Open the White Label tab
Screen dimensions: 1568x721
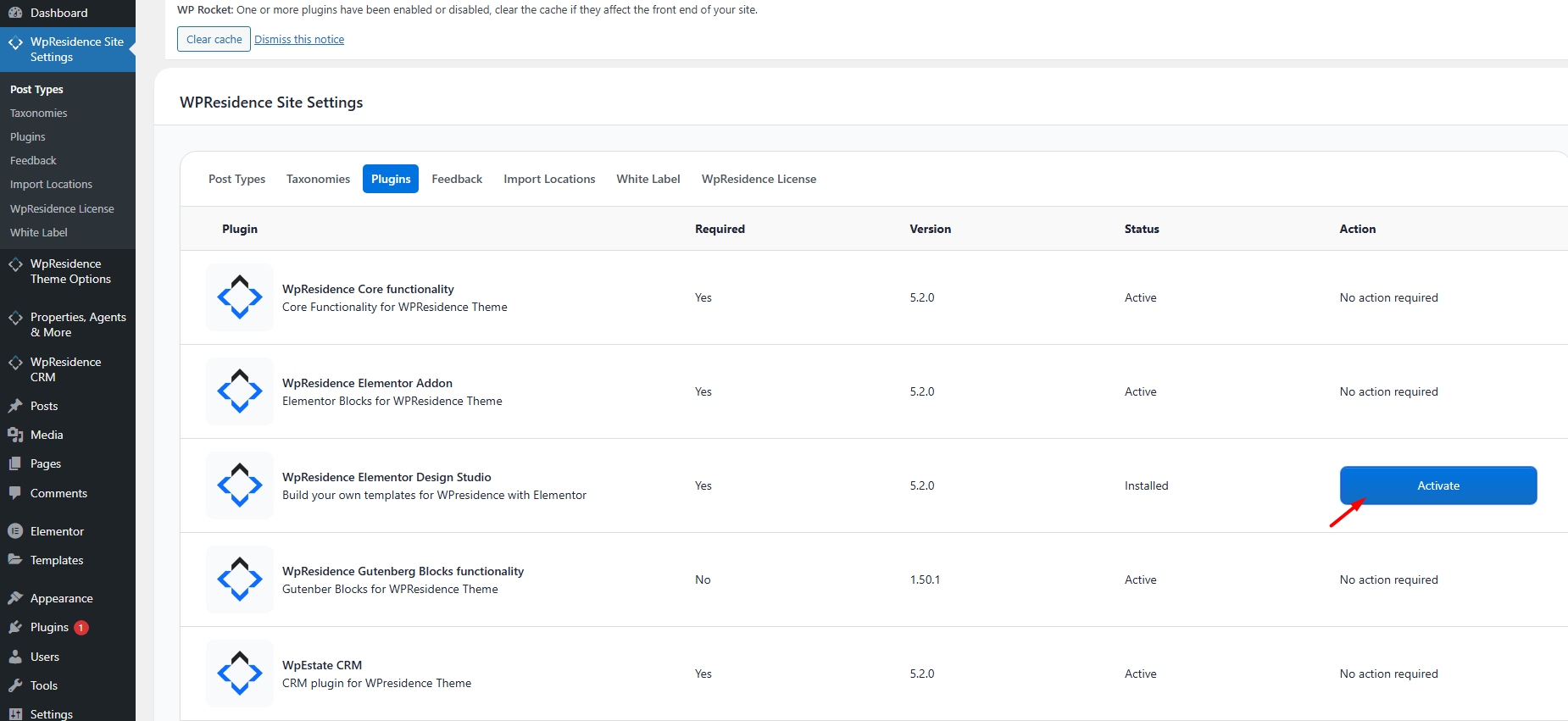[648, 179]
